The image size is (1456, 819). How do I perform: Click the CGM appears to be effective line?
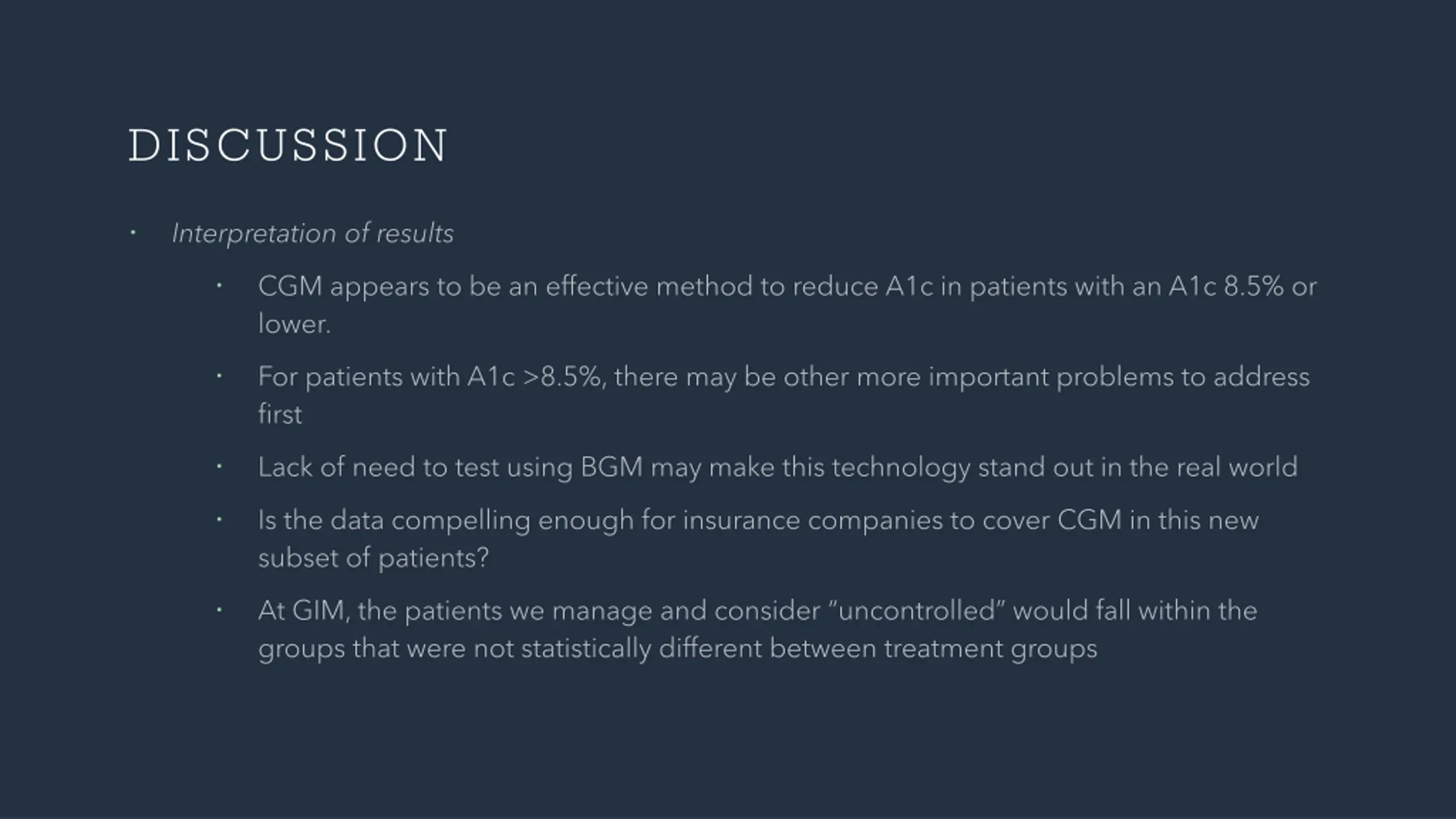click(787, 286)
